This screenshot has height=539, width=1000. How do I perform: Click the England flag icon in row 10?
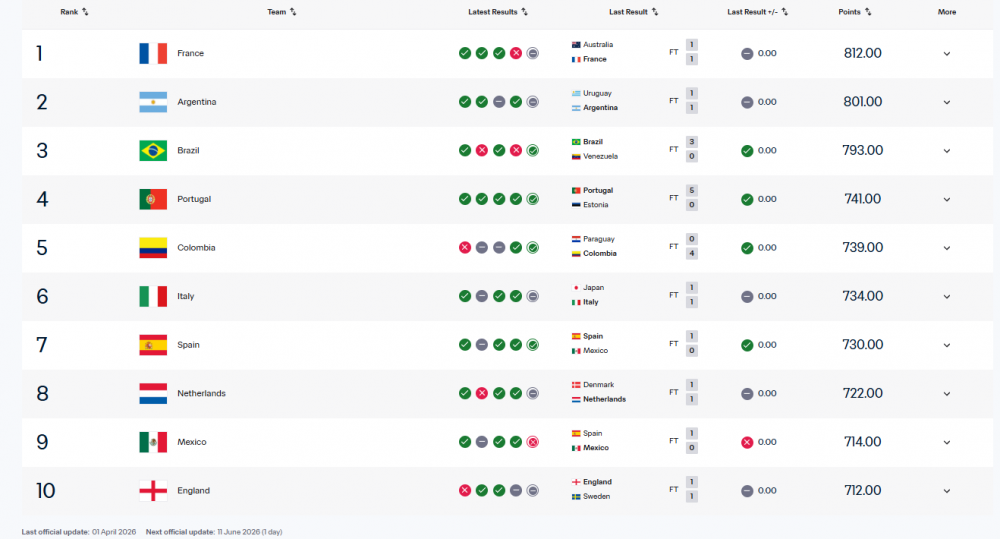coord(153,491)
